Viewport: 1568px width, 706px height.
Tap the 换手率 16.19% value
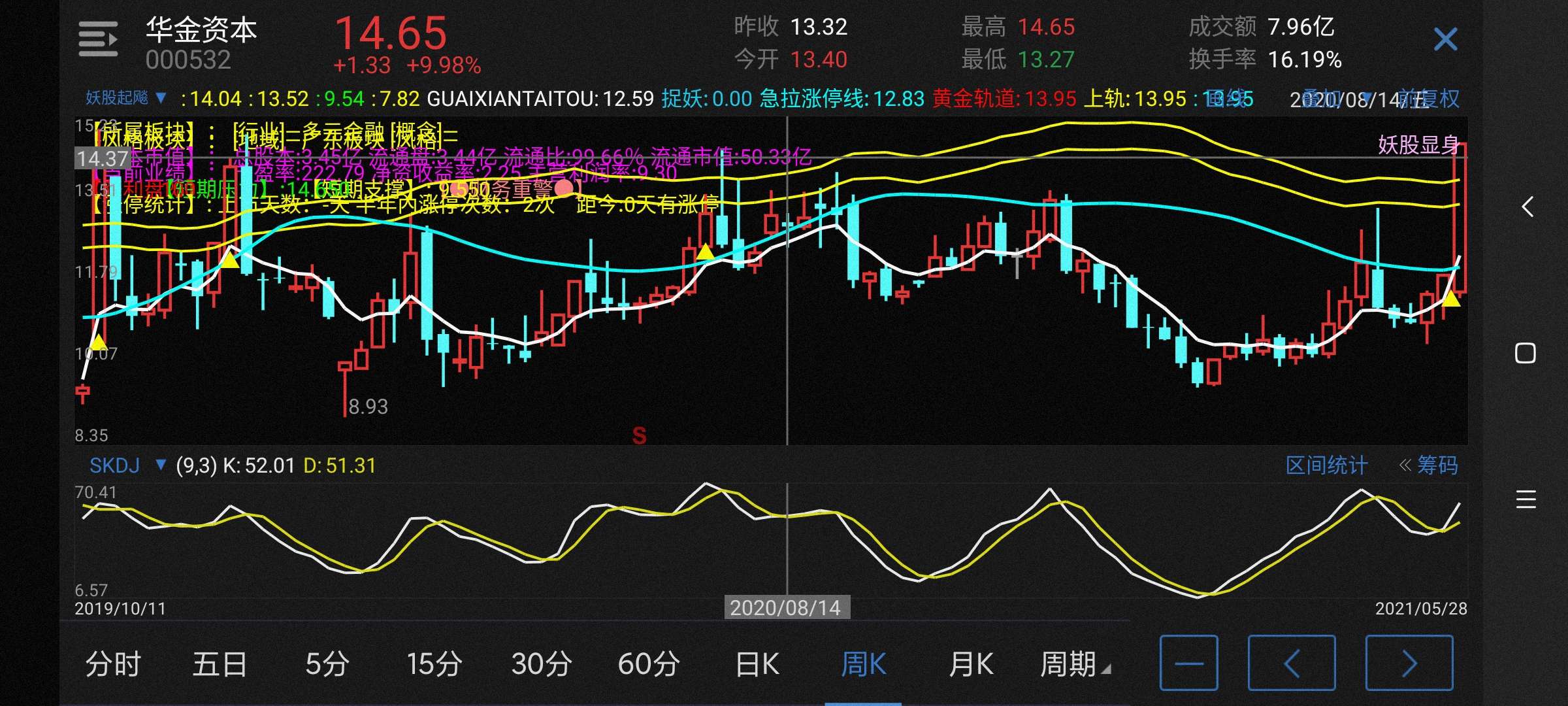click(x=1305, y=59)
